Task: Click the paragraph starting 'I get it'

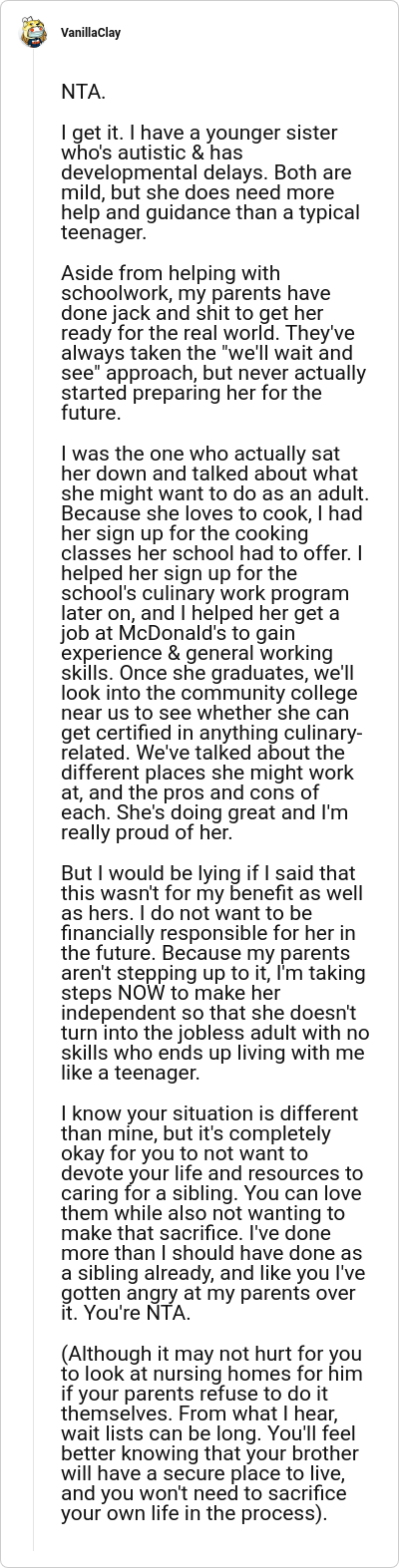Action: (x=210, y=182)
